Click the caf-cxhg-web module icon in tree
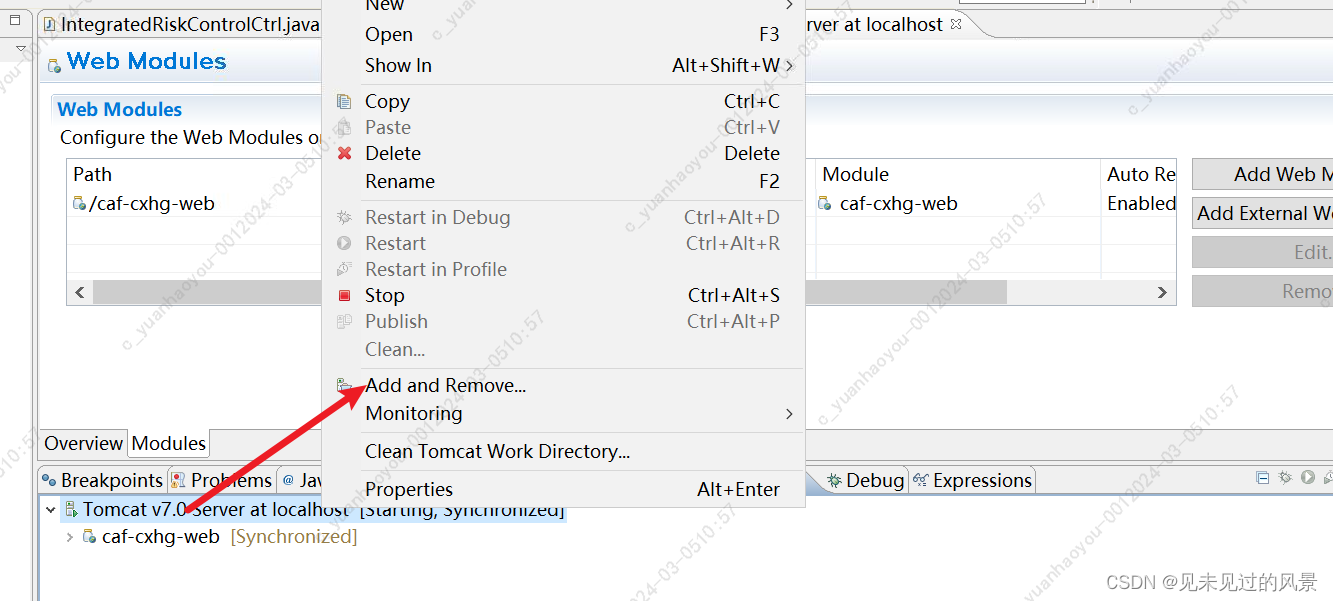The image size is (1333, 601). [91, 537]
